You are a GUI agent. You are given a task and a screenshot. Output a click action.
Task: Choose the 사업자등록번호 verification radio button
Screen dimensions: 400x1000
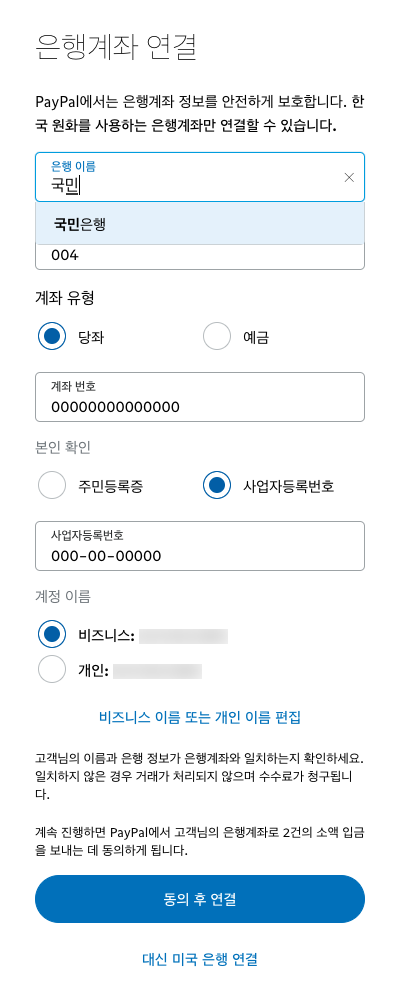point(217,485)
